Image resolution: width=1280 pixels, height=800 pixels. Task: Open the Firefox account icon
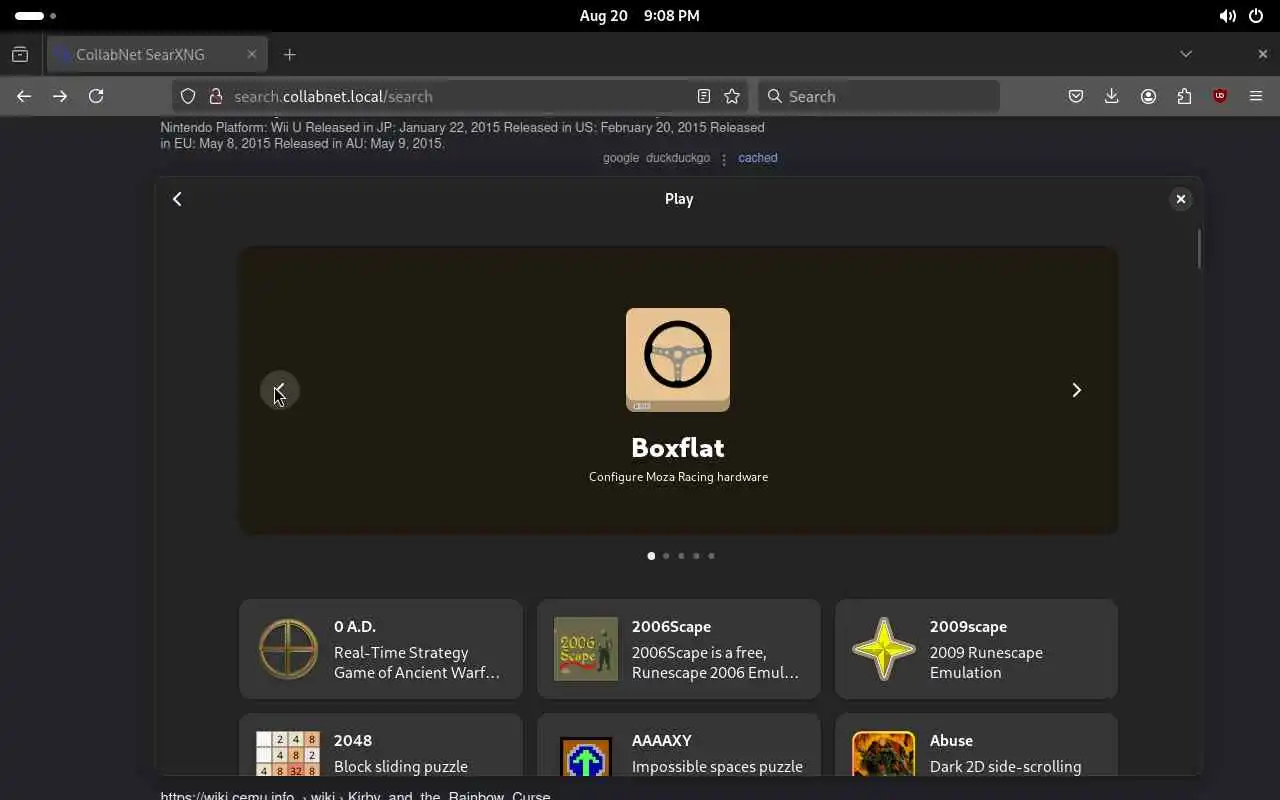click(x=1148, y=96)
